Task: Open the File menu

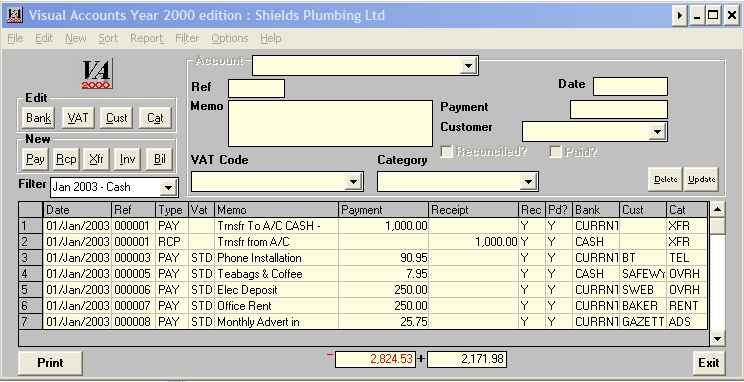Action: 15,38
